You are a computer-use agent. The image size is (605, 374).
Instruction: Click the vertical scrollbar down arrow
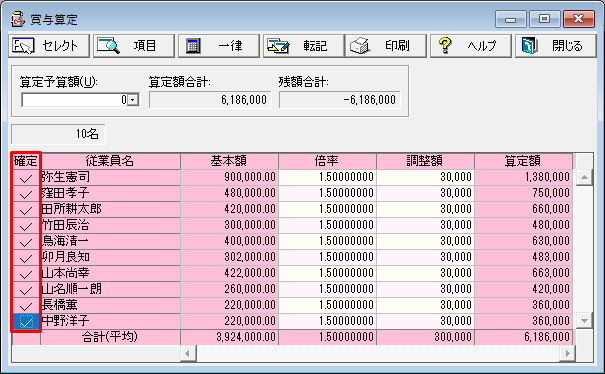[x=584, y=320]
